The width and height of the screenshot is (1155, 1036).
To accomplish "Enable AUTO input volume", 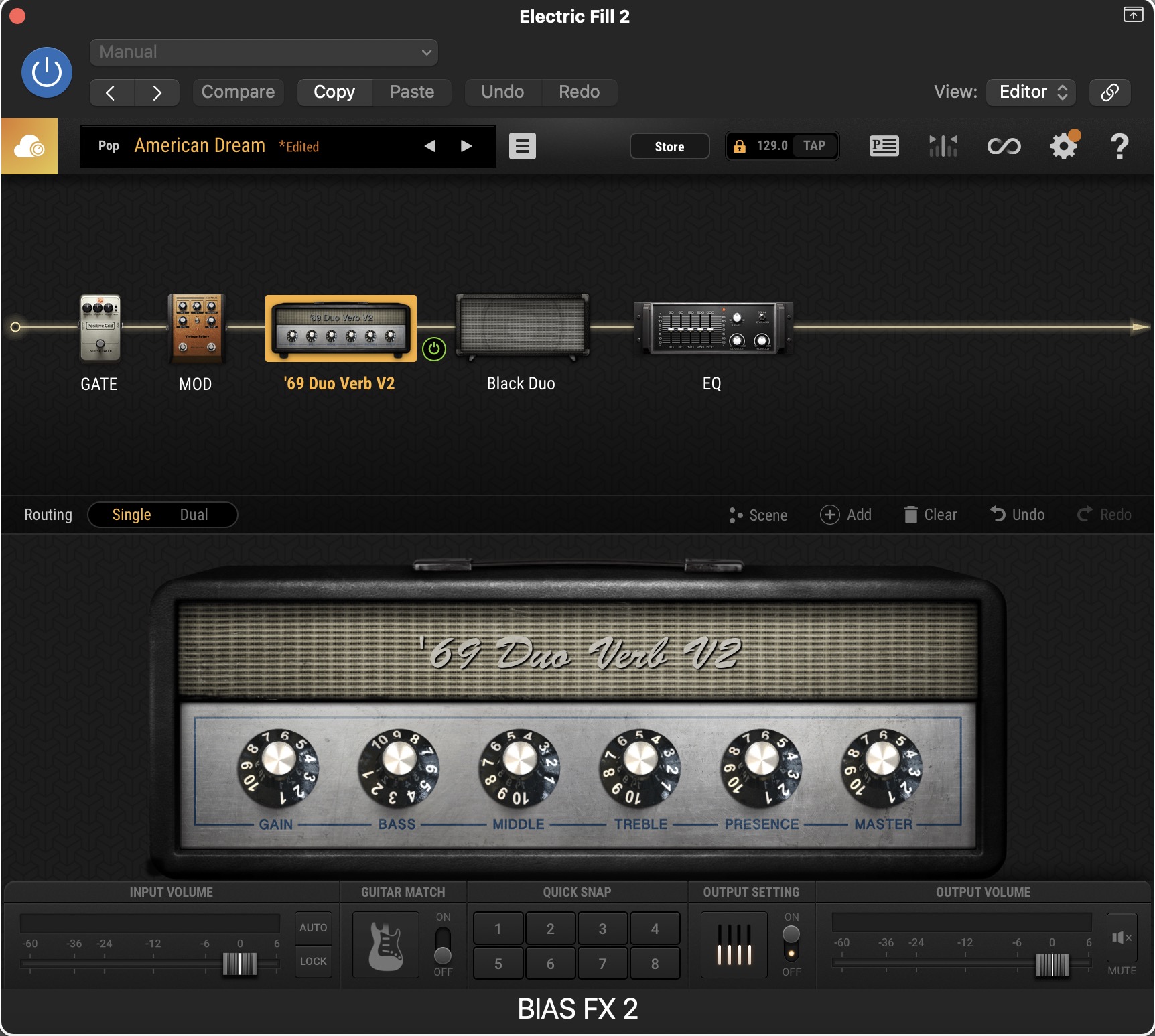I will [314, 927].
